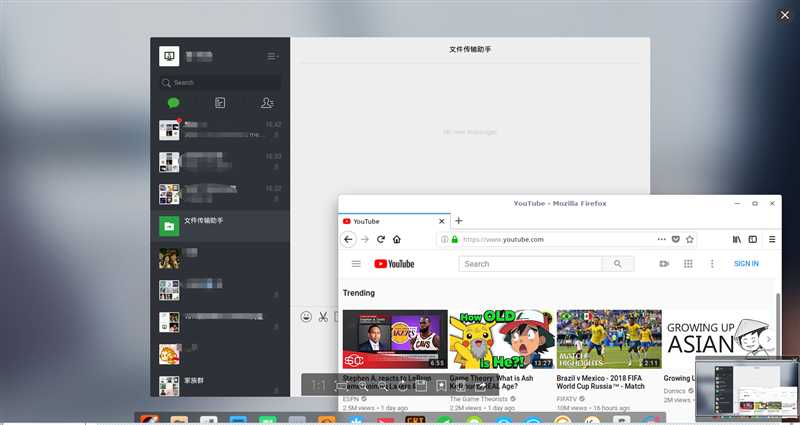Close the YouTube tab in Firefox

[x=442, y=221]
